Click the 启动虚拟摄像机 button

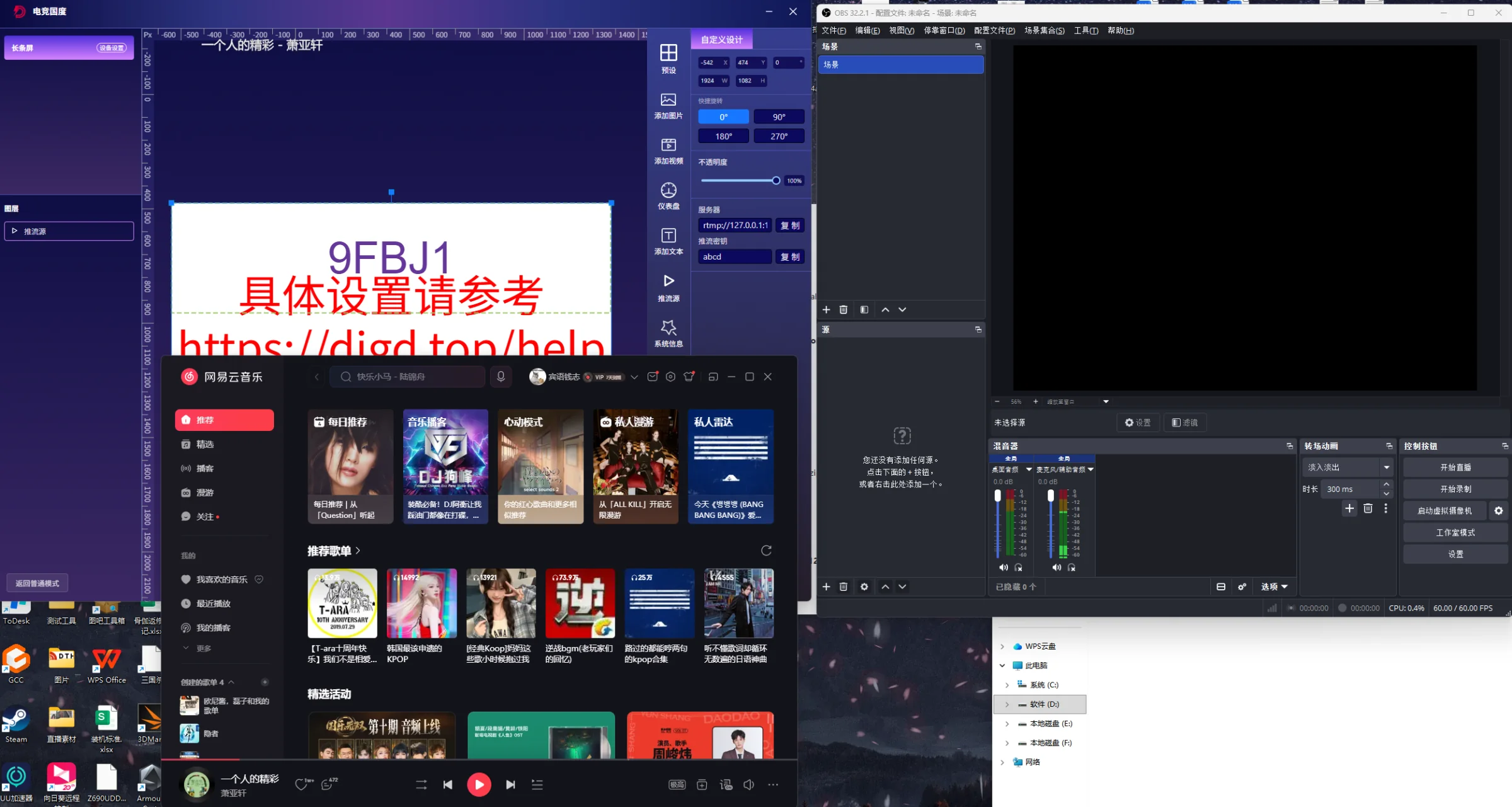point(1445,511)
